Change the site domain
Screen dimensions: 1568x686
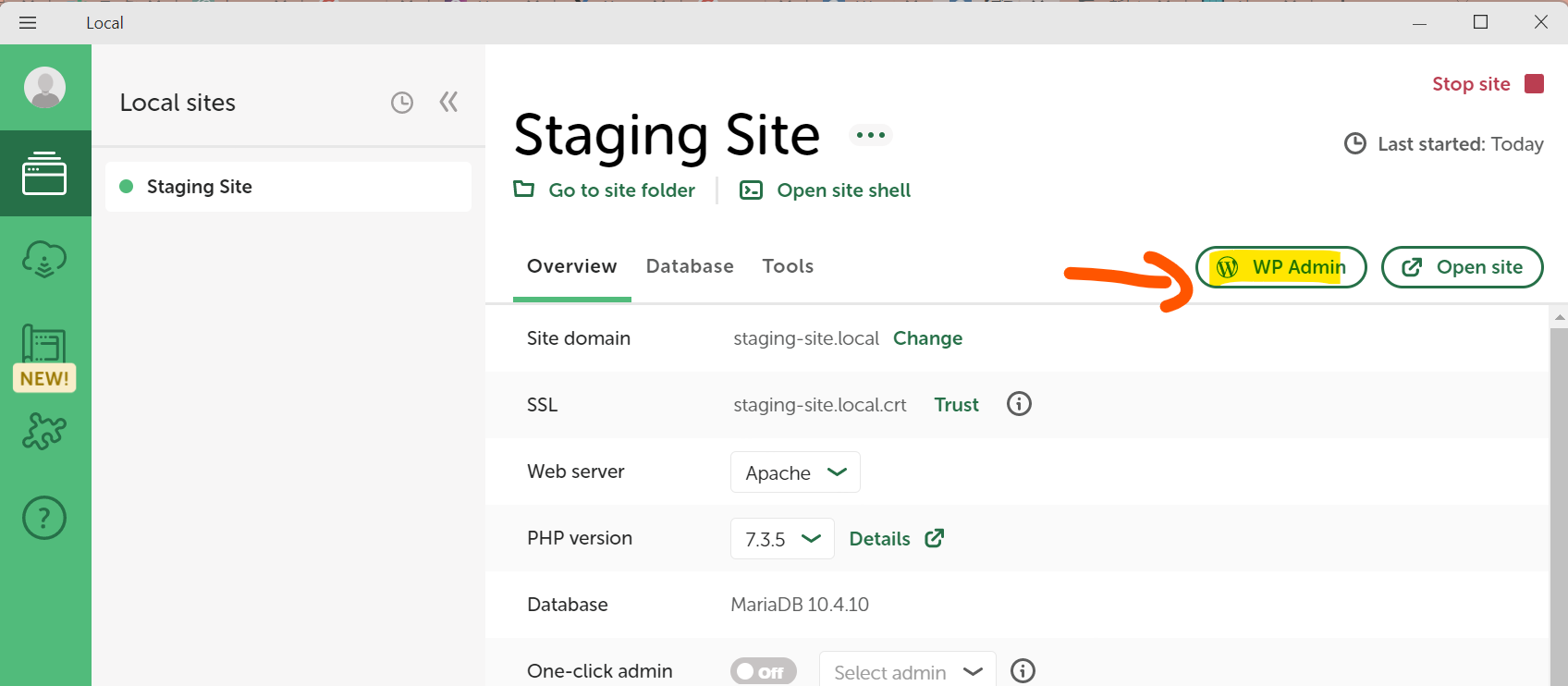click(927, 338)
